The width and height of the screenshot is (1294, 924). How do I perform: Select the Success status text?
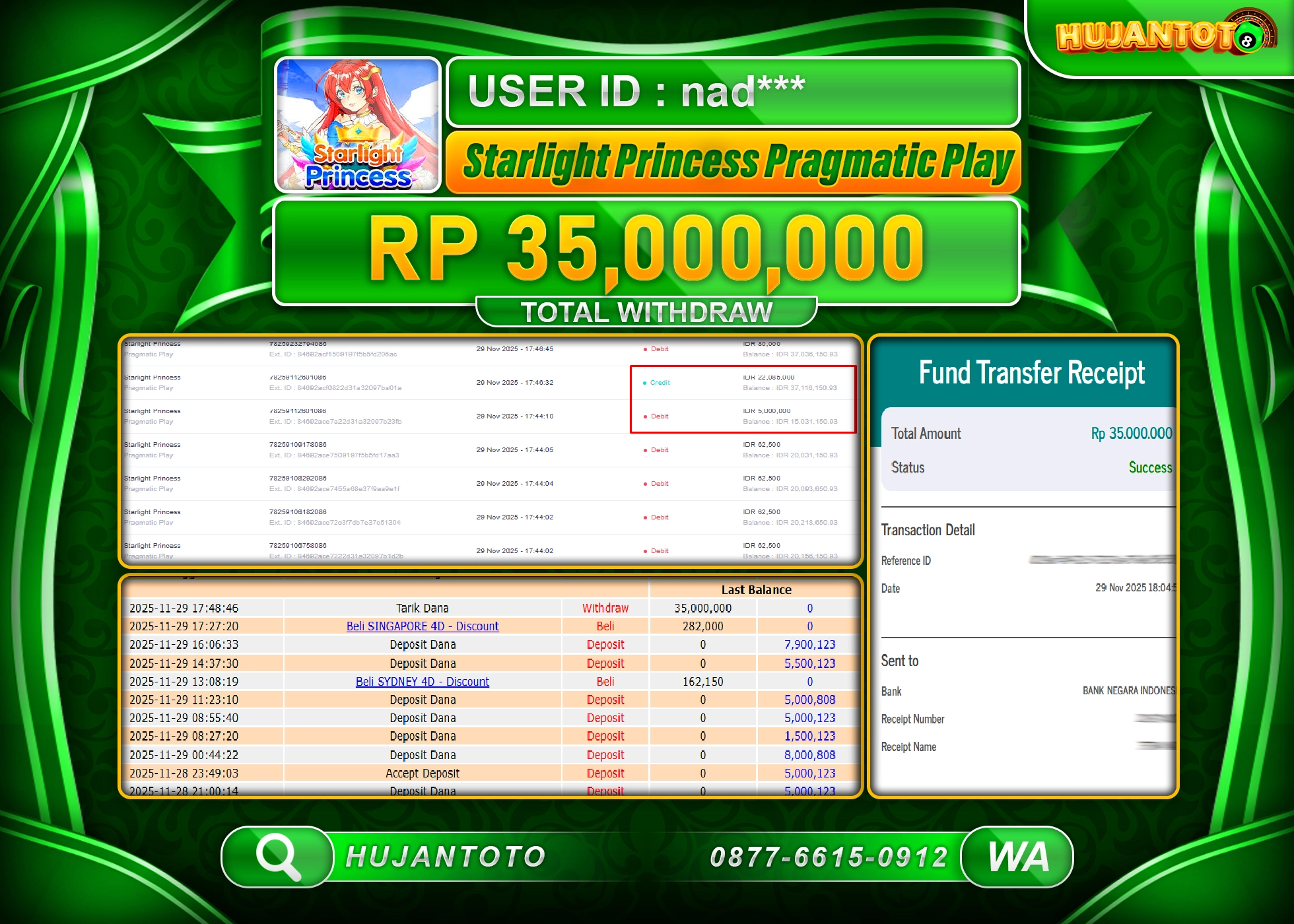[1151, 467]
